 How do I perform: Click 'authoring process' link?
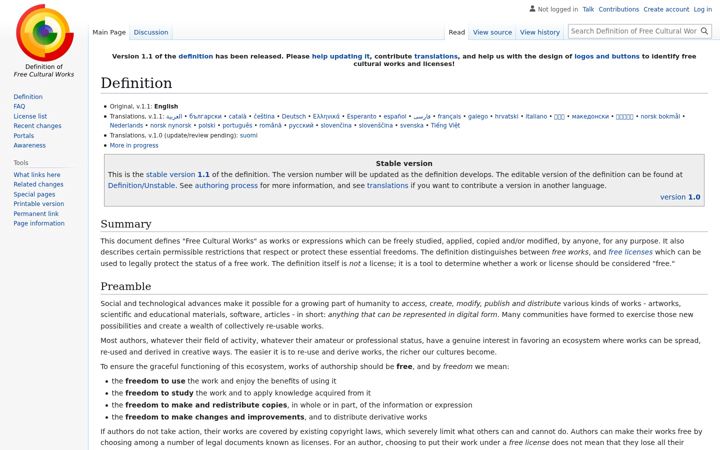point(226,186)
